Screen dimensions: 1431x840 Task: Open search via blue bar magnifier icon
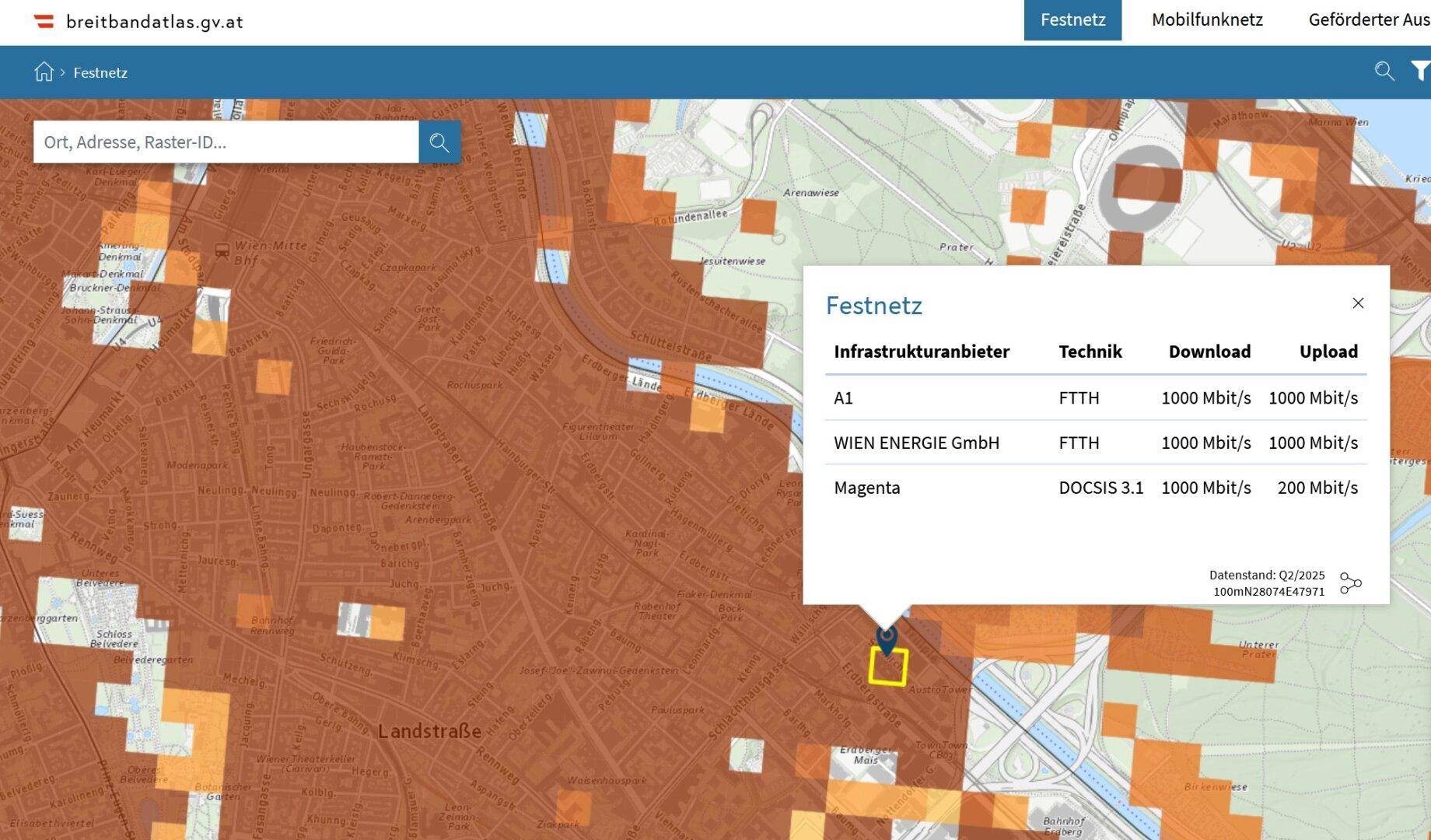pos(1384,72)
